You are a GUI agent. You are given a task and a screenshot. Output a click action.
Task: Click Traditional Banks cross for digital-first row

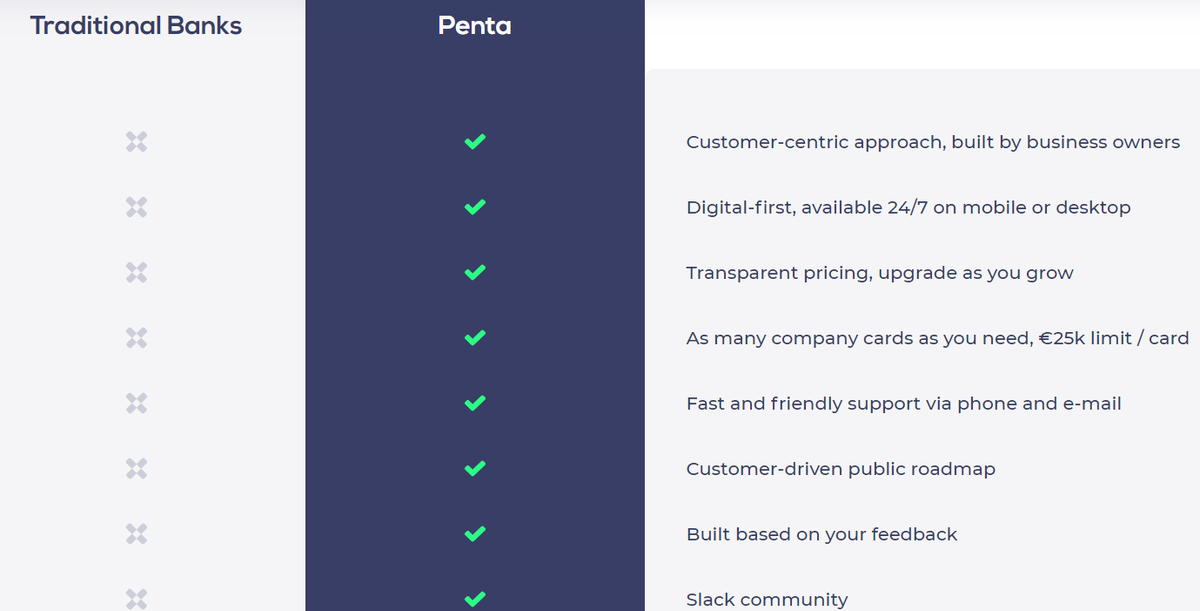(137, 207)
